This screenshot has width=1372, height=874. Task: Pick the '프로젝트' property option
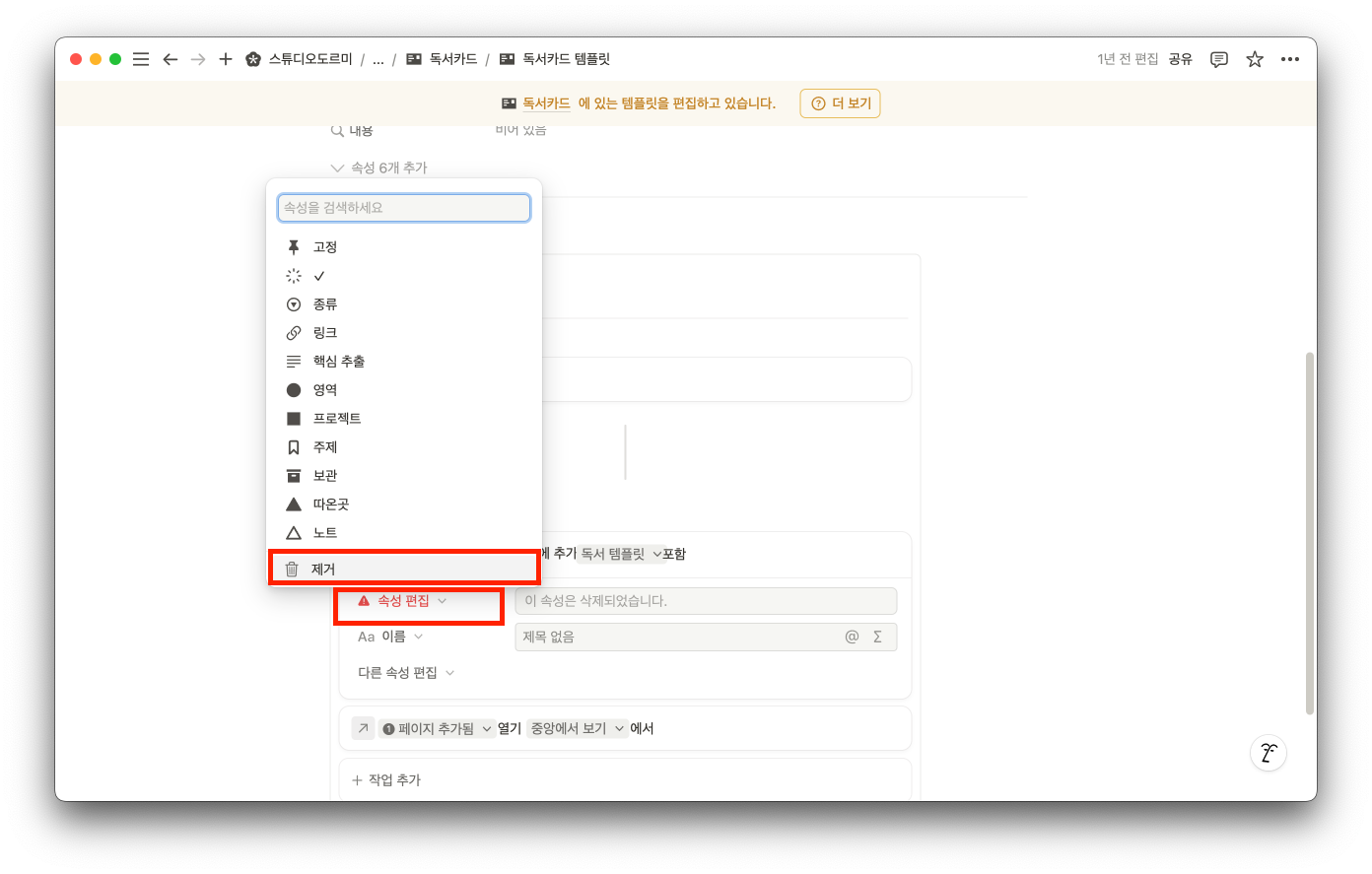[x=337, y=419]
